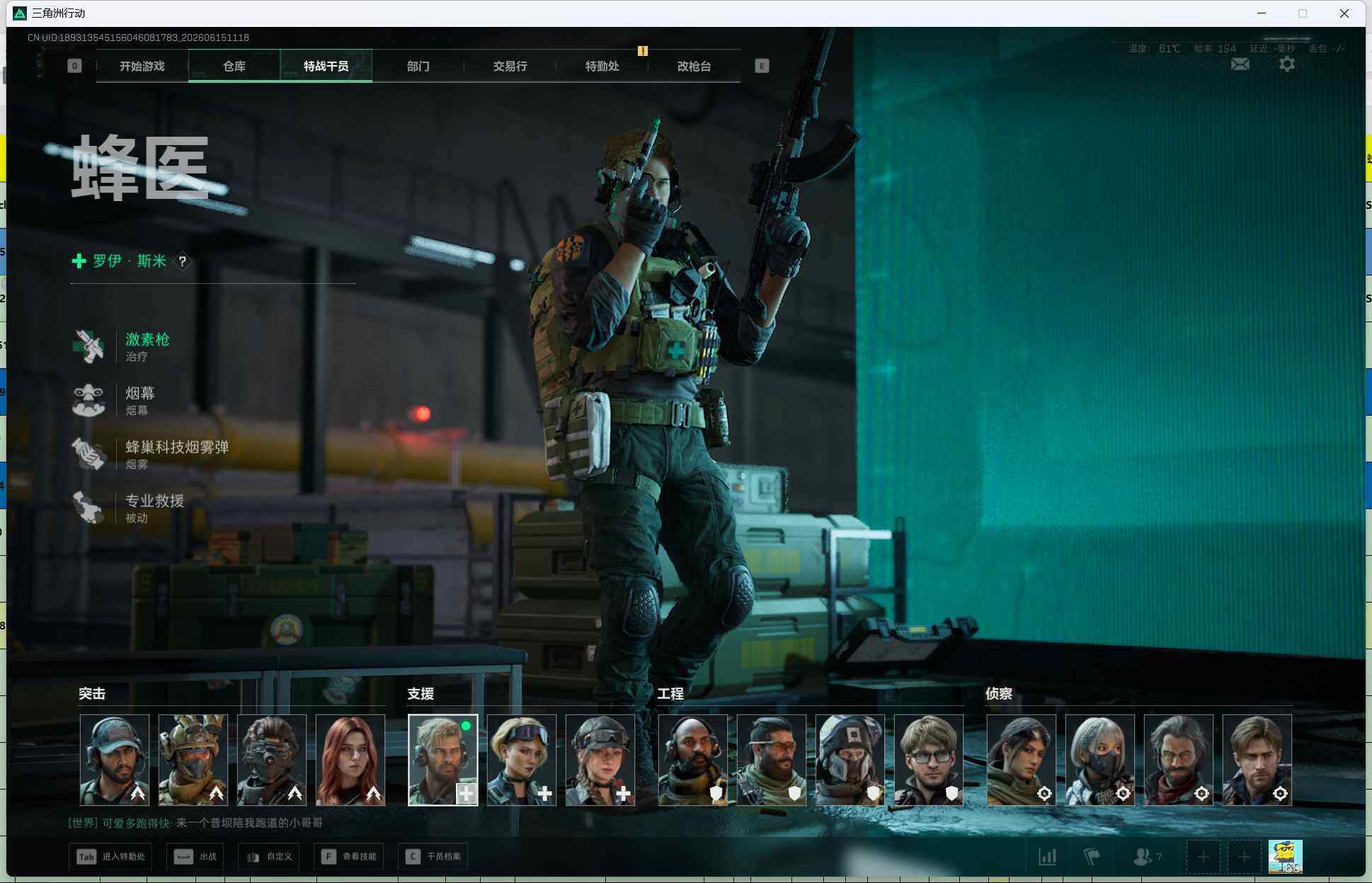1372x883 pixels.
Task: Click the 侦察 category heading
Action: point(999,694)
